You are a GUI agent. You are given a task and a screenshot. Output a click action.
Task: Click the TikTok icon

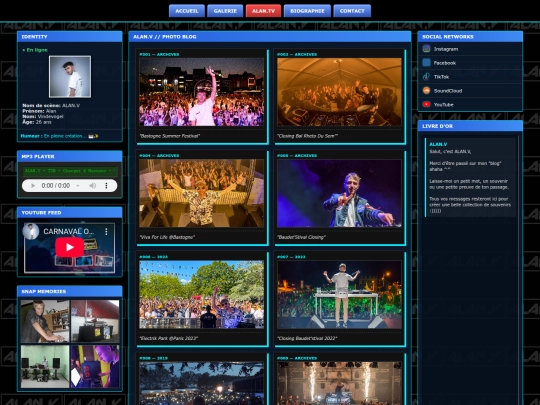pyautogui.click(x=426, y=76)
